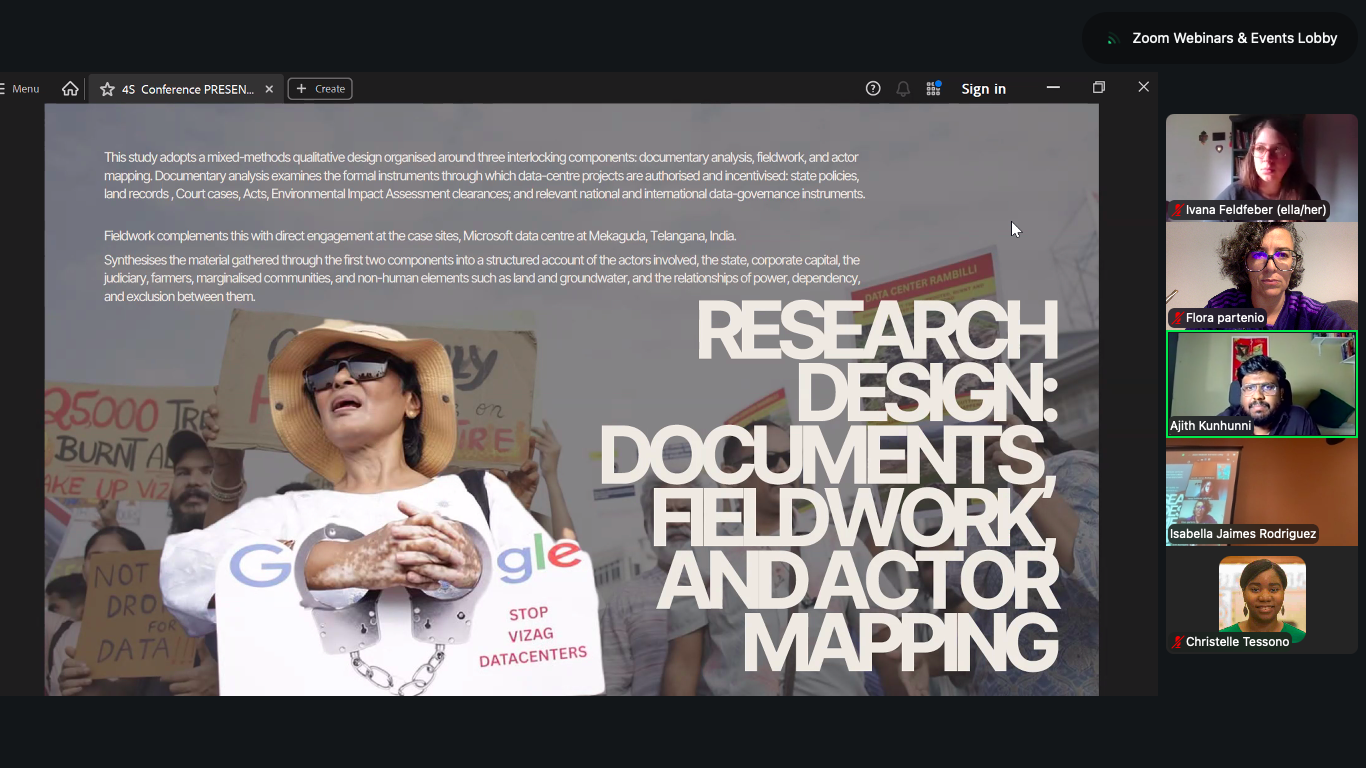The height and width of the screenshot is (768, 1366).
Task: Click the paragraph starting 'This study adopts'
Action: click(x=484, y=176)
